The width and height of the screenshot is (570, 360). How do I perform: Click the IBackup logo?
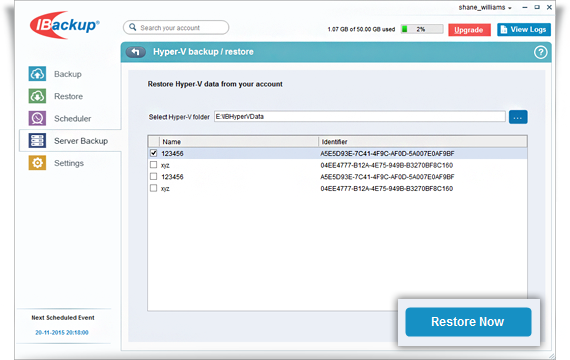click(x=65, y=25)
